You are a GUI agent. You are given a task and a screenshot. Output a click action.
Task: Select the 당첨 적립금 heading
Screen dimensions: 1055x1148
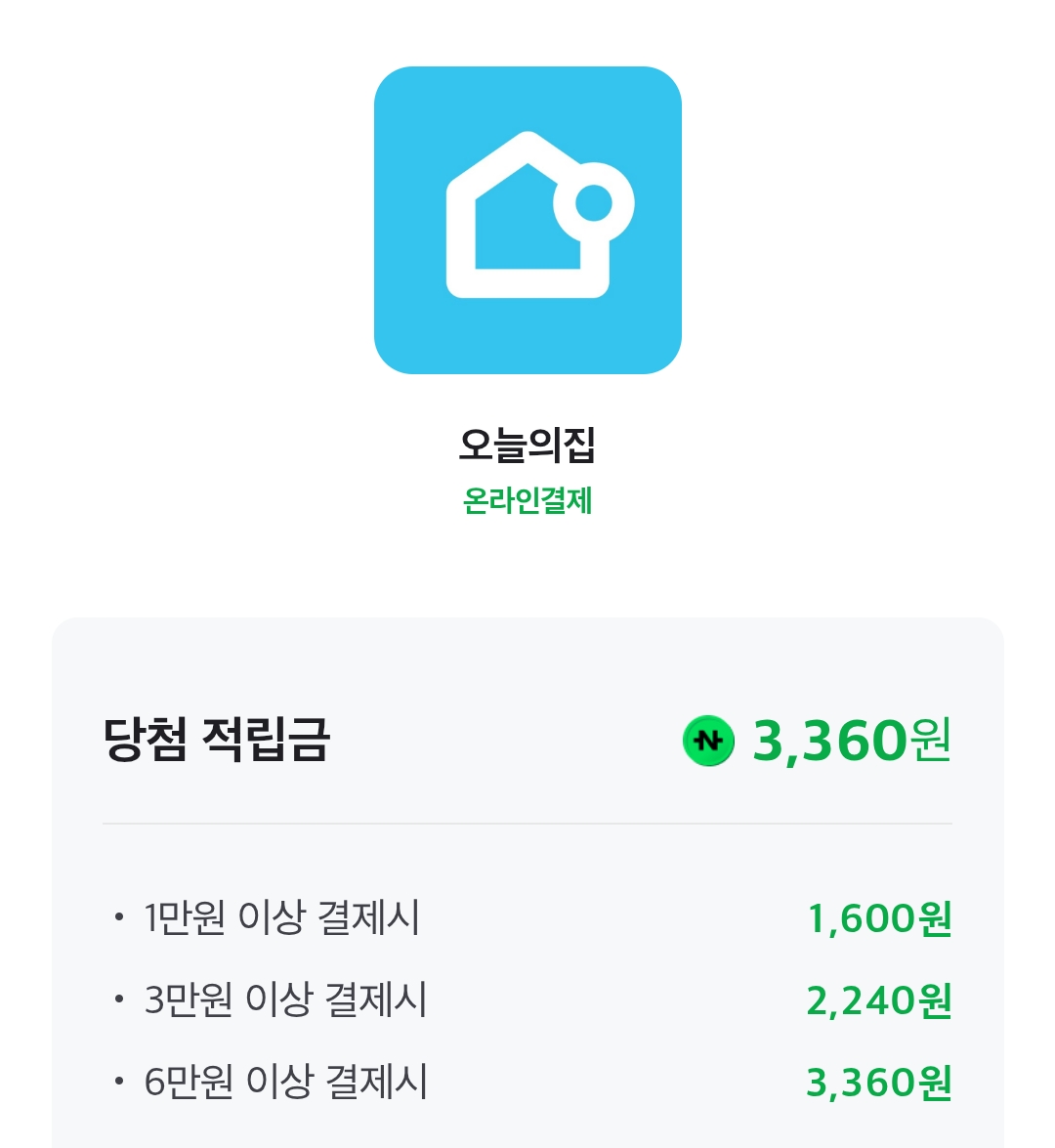point(216,740)
